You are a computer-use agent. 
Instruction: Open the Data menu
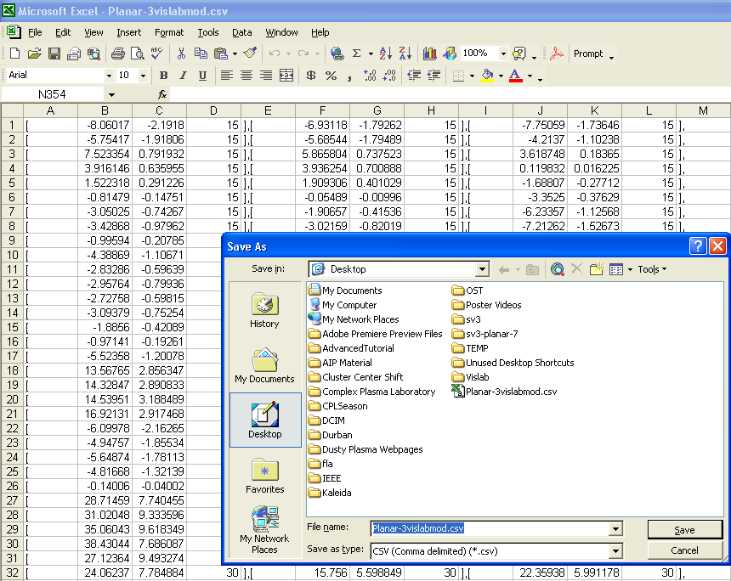tap(242, 32)
